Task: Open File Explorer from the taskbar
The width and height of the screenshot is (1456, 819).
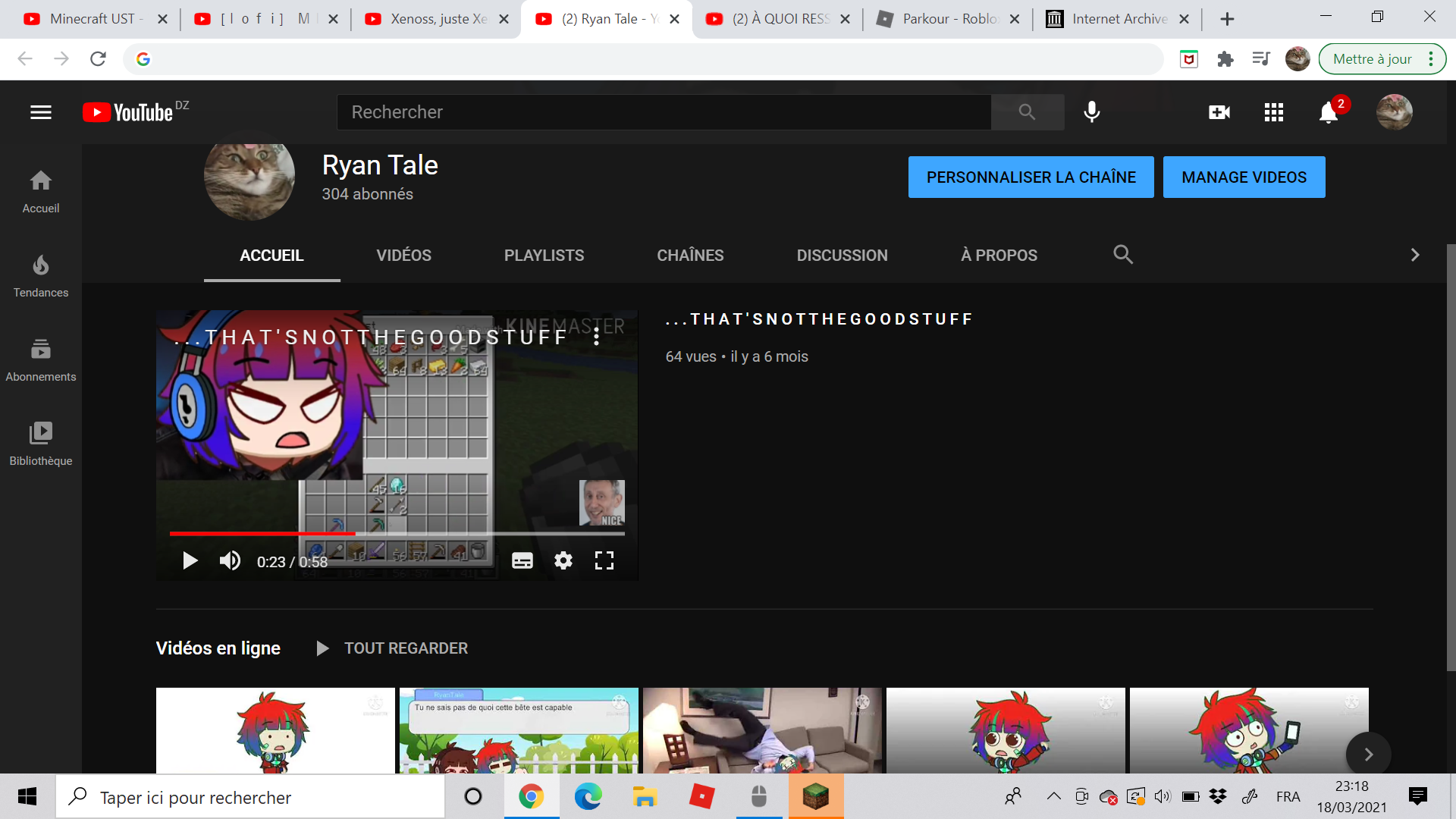Action: [645, 796]
